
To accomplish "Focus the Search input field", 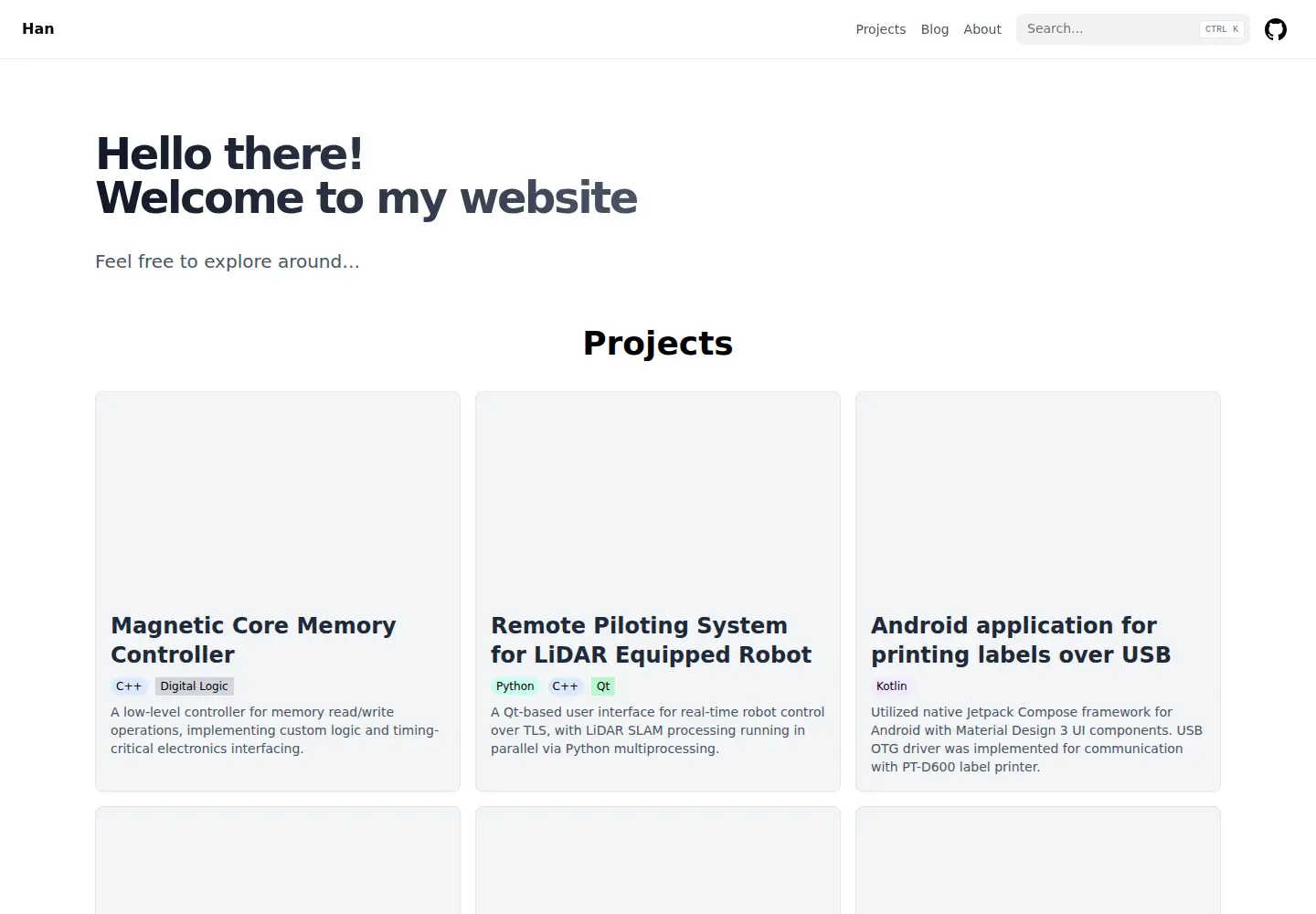I will click(1133, 29).
